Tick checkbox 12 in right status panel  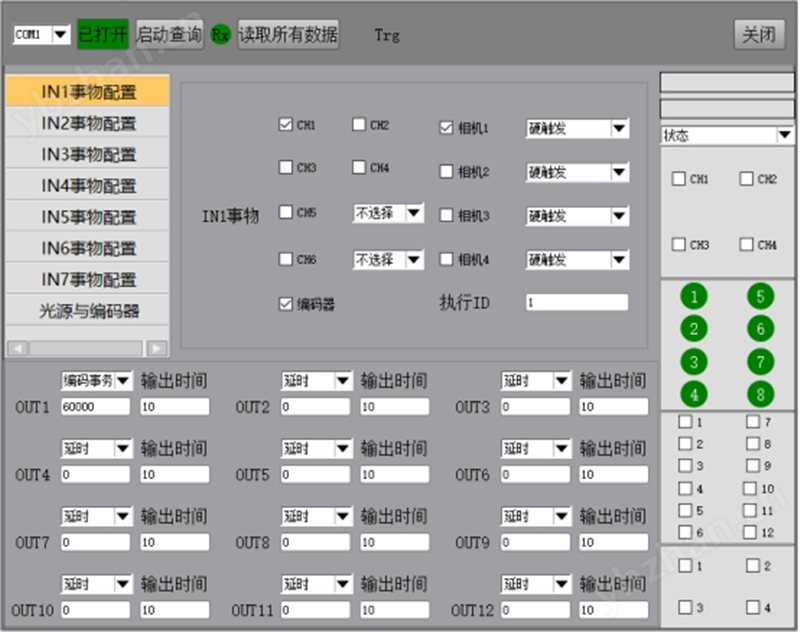(x=749, y=532)
